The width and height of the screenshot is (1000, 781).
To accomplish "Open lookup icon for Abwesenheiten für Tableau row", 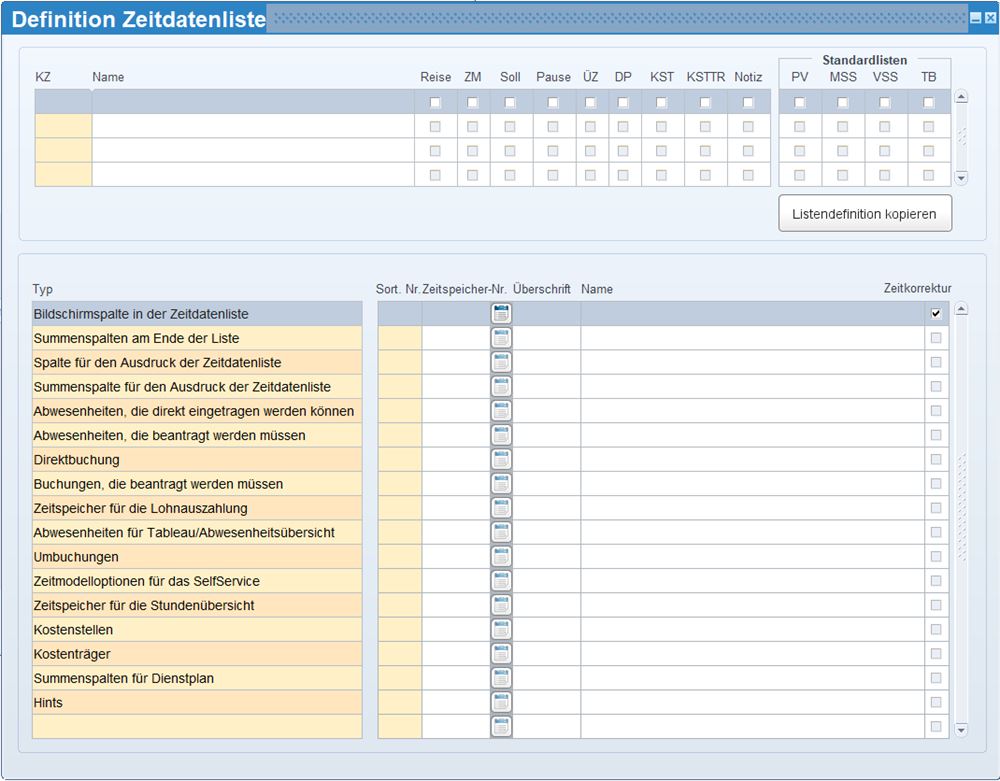I will click(501, 532).
